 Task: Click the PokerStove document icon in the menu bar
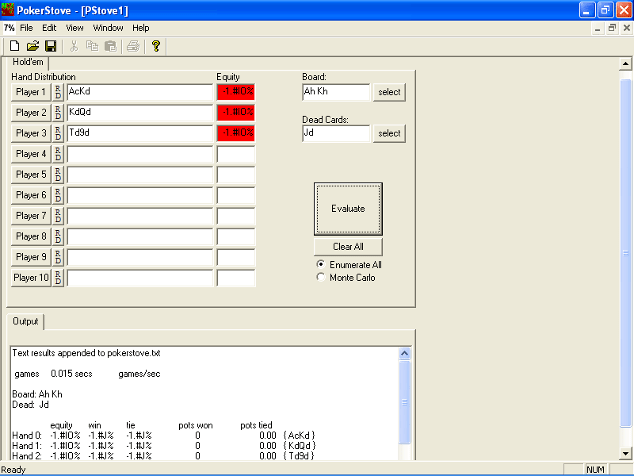[9, 28]
